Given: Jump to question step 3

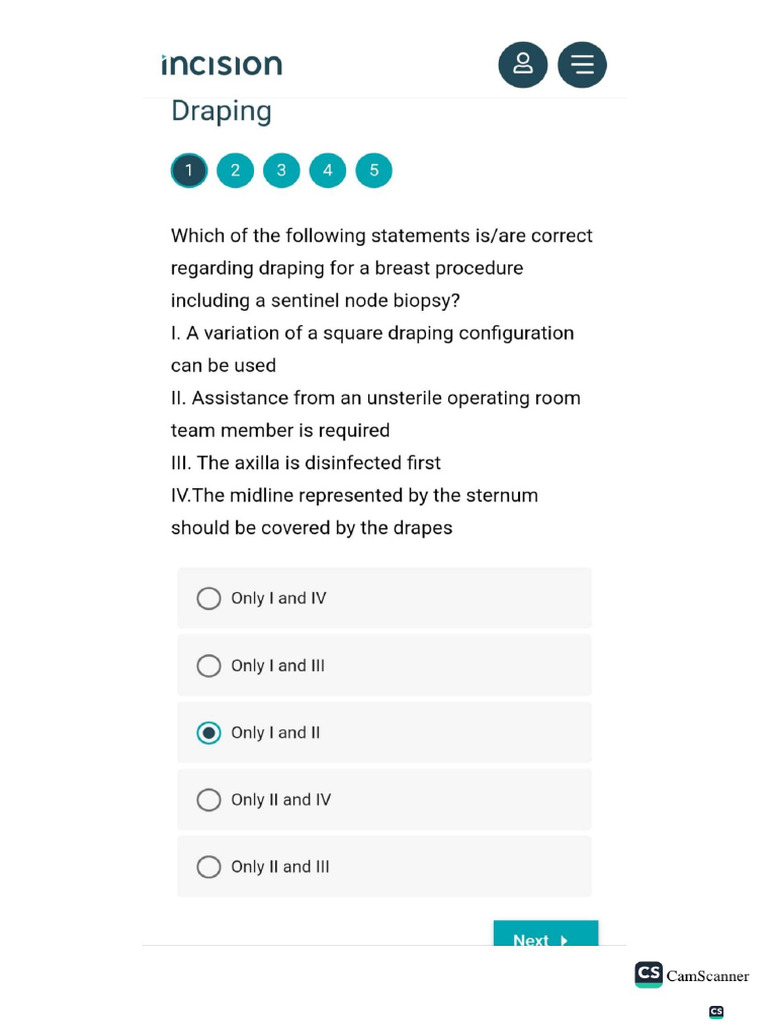Looking at the screenshot, I should [281, 171].
